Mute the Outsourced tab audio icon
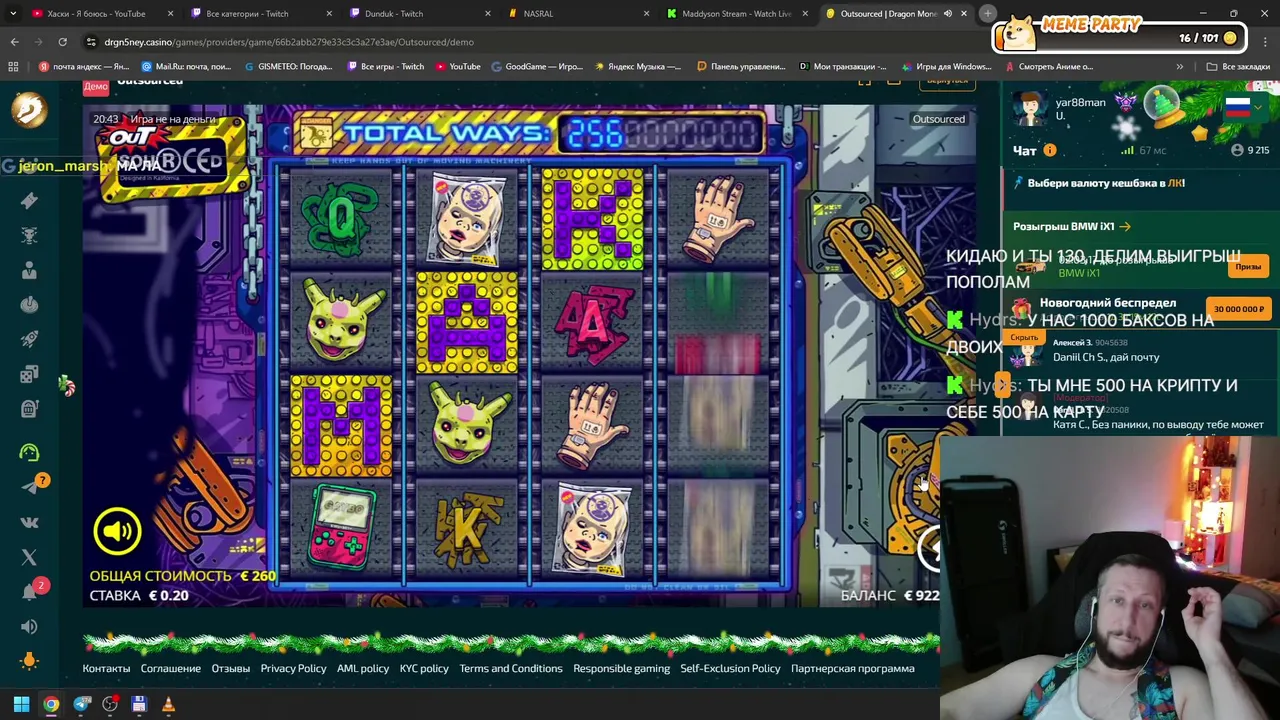This screenshot has height=720, width=1280. pos(947,14)
